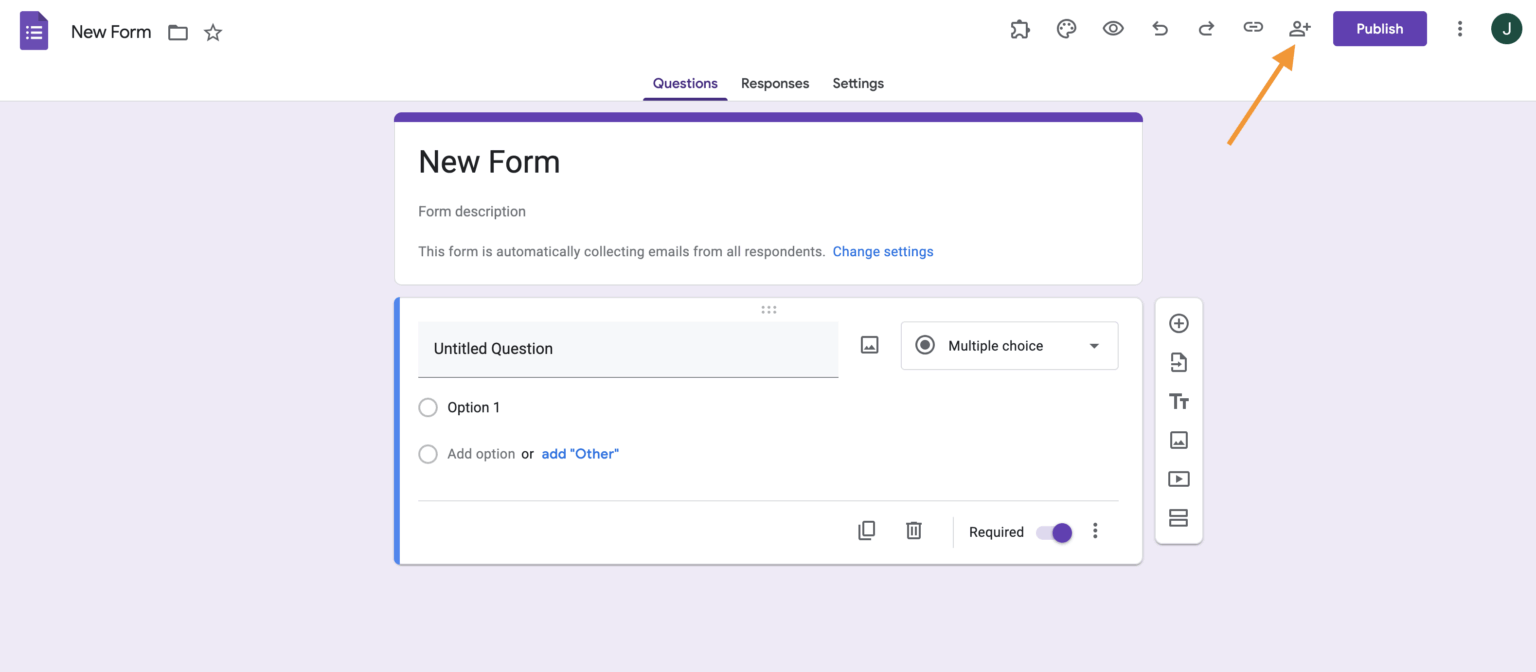This screenshot has height=672, width=1536.
Task: Open the Settings tab
Action: click(857, 83)
